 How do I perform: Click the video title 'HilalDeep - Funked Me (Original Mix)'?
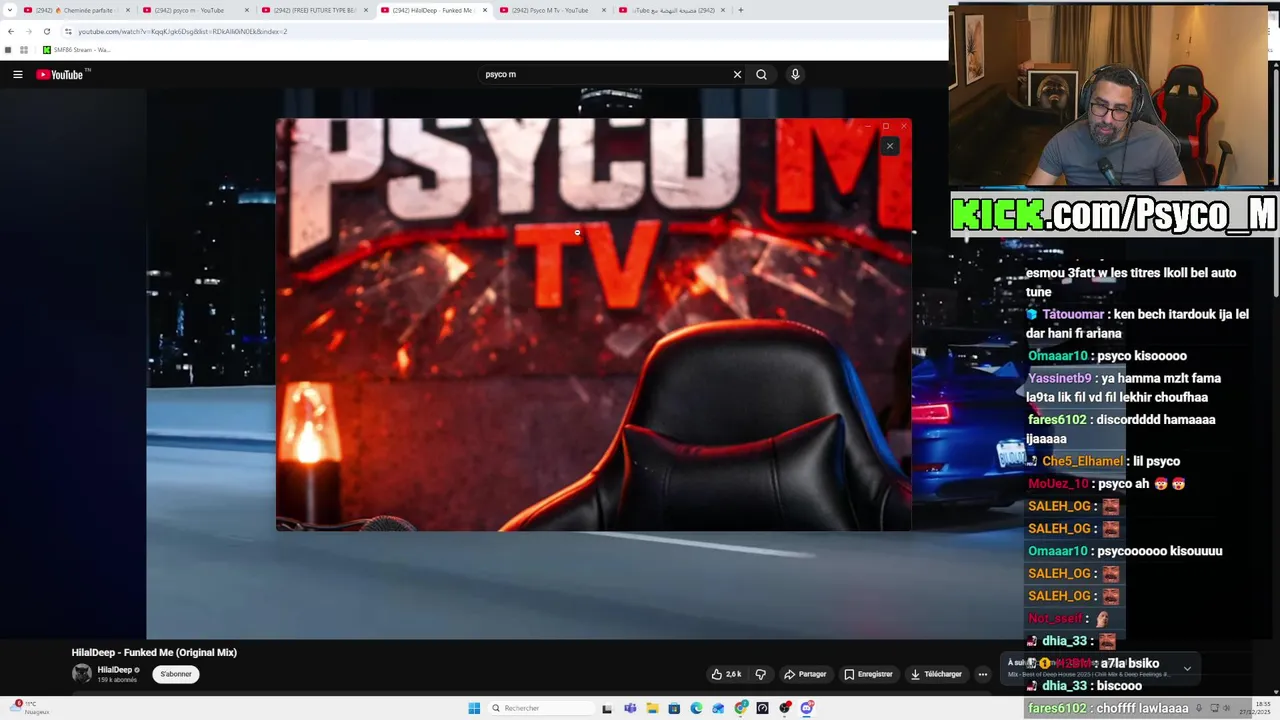(x=154, y=652)
